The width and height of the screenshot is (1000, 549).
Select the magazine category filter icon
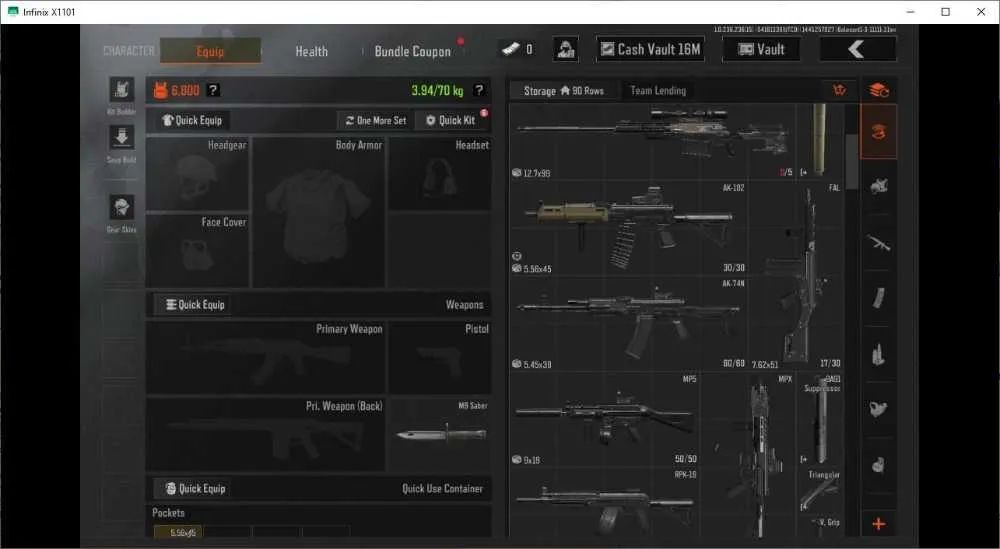(x=878, y=298)
